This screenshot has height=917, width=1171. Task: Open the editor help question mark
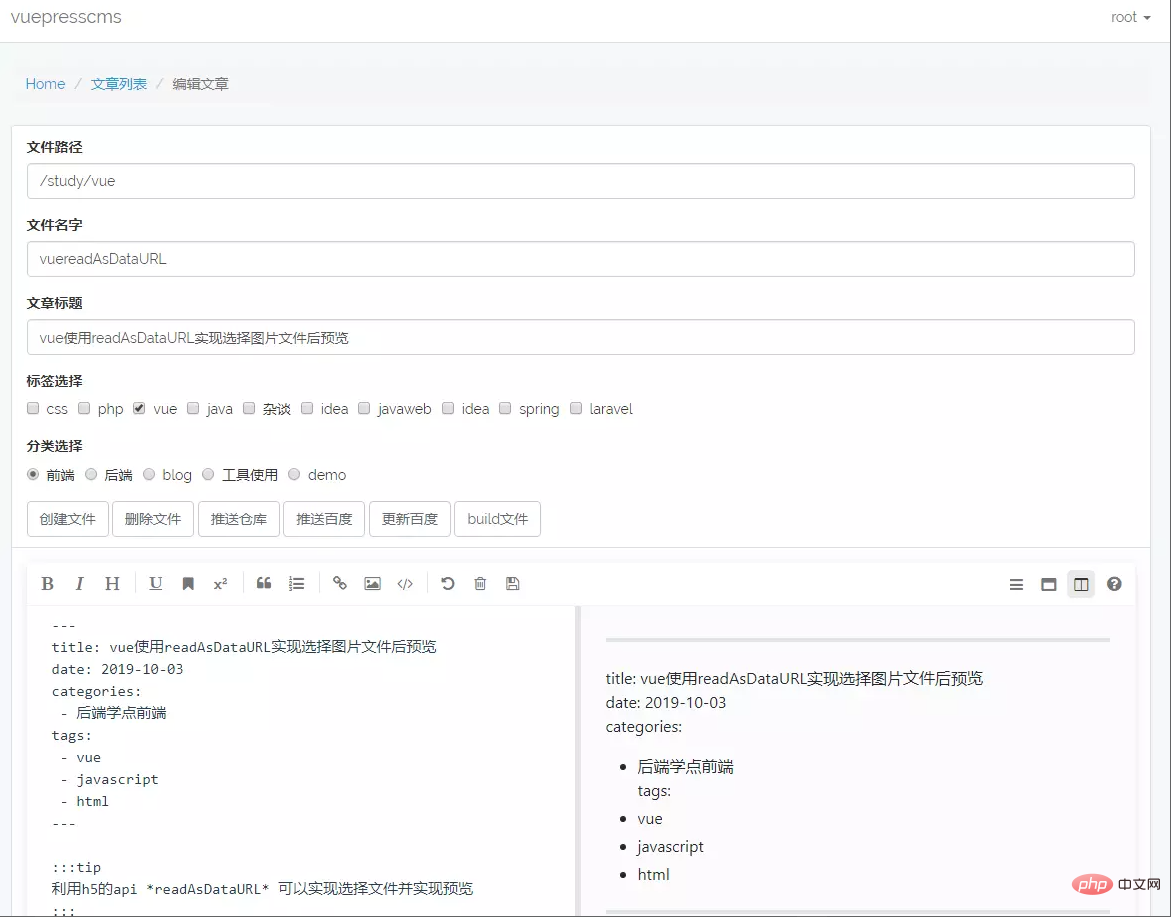point(1114,584)
